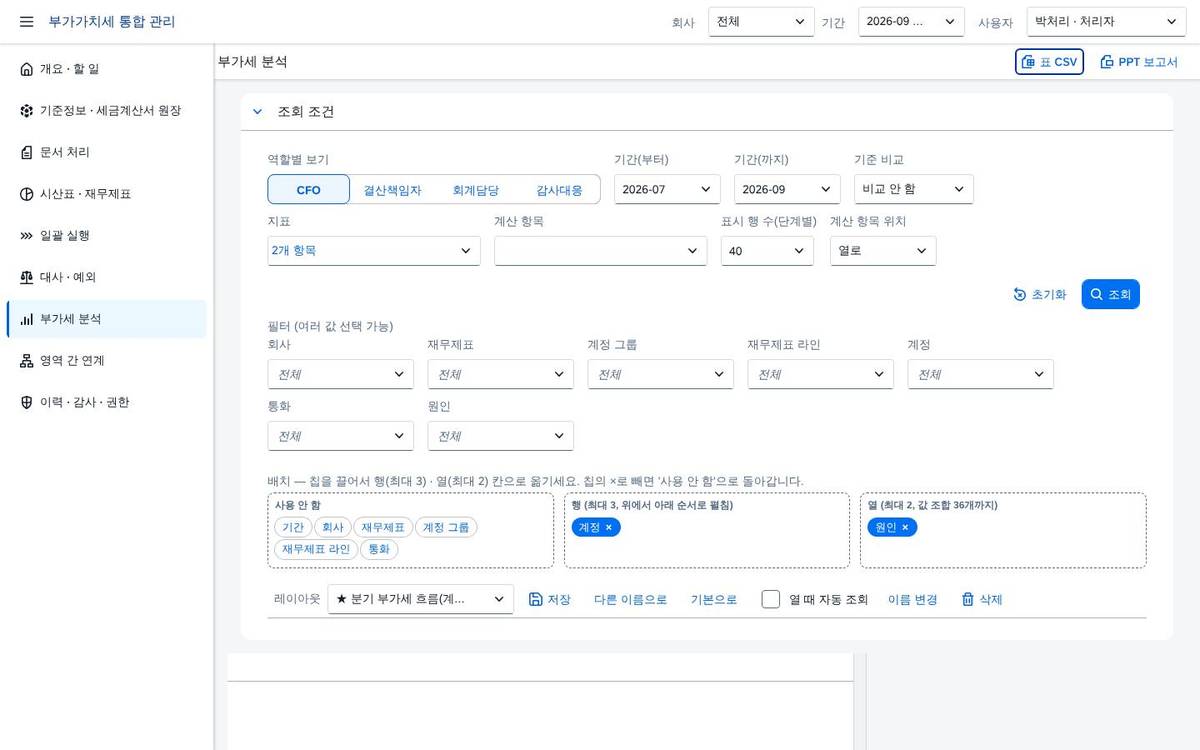Open the empty 계산 항목 dropdown

[601, 251]
